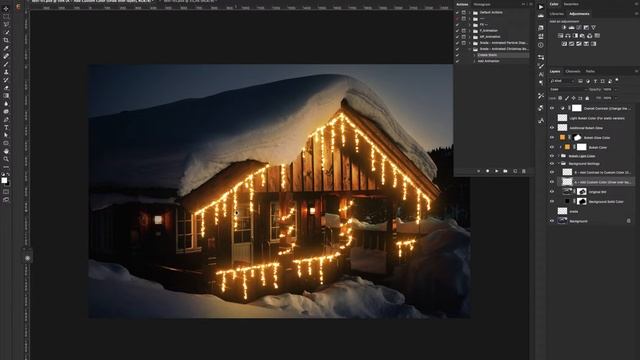The width and height of the screenshot is (640, 360).
Task: Toggle the Create Static action checkmark
Action: [458, 55]
